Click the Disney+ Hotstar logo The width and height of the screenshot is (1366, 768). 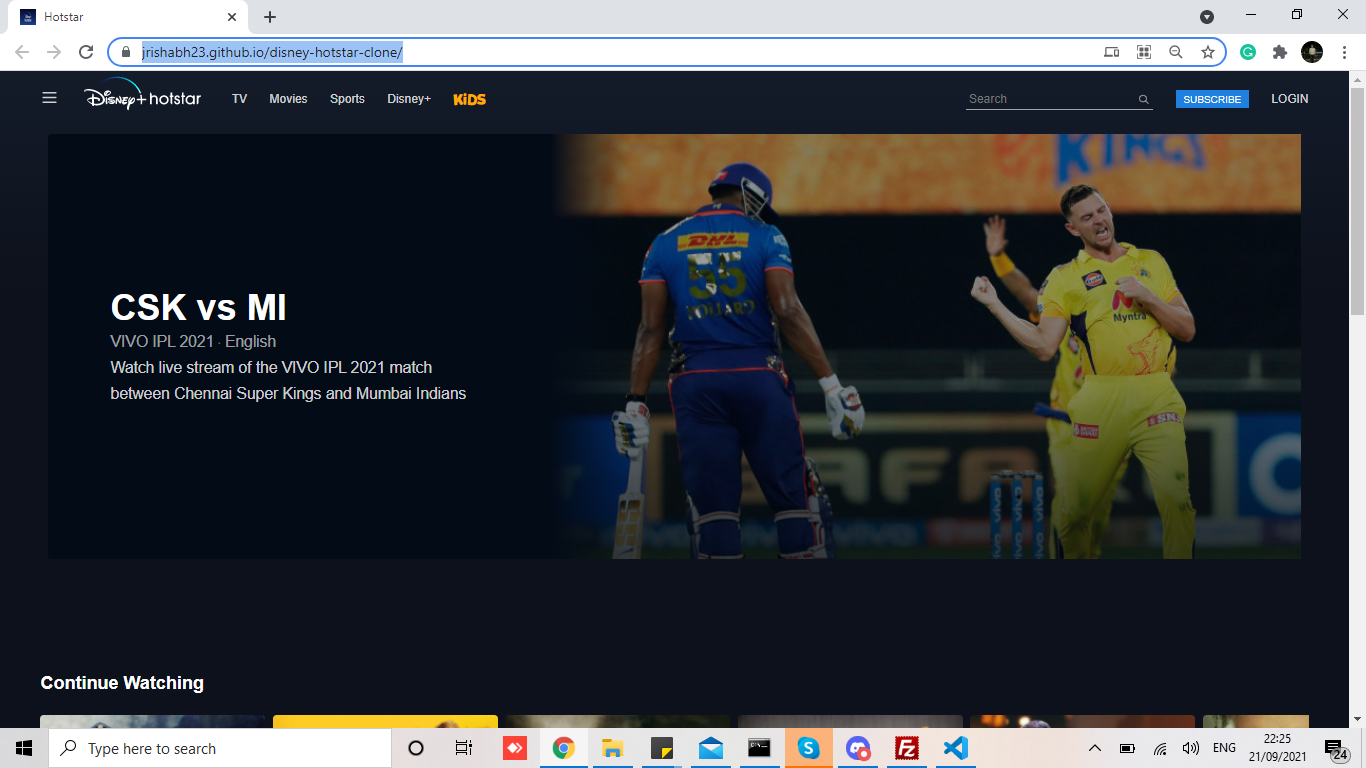tap(140, 97)
